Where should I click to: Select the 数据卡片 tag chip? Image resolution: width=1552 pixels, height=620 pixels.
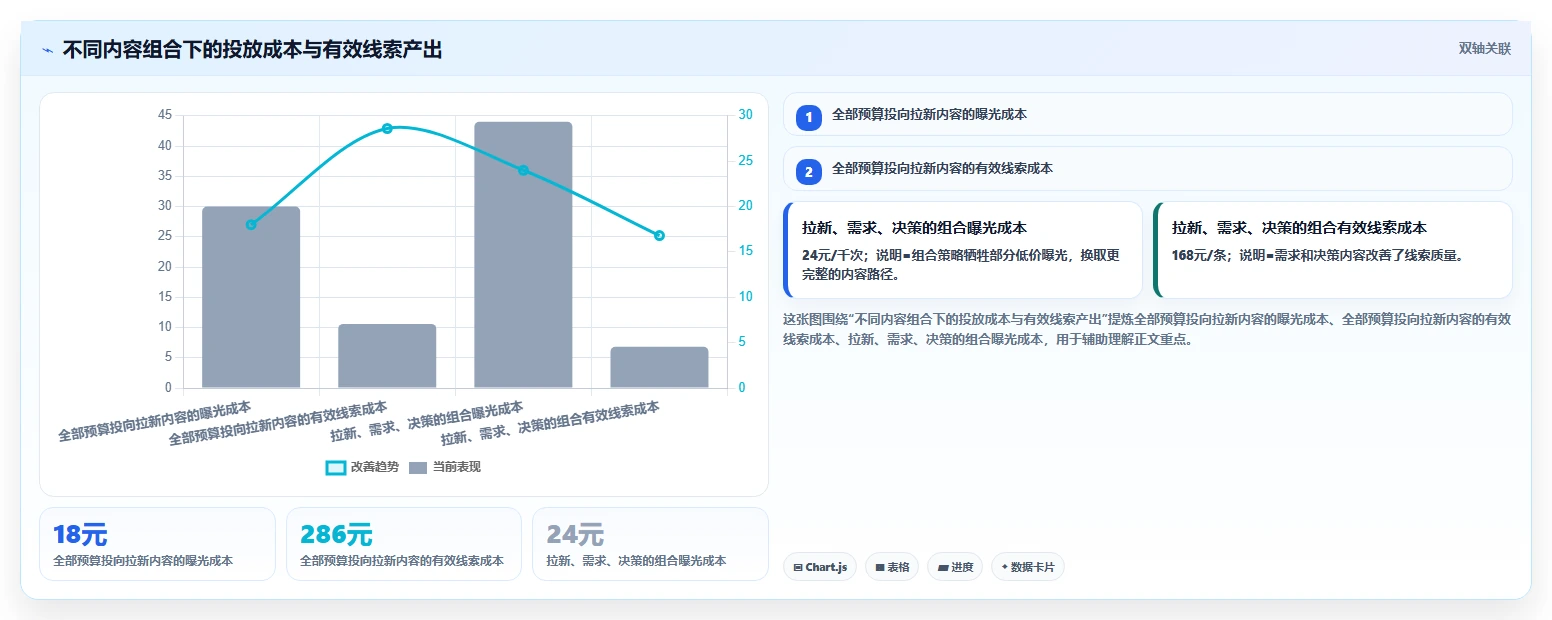(1028, 567)
